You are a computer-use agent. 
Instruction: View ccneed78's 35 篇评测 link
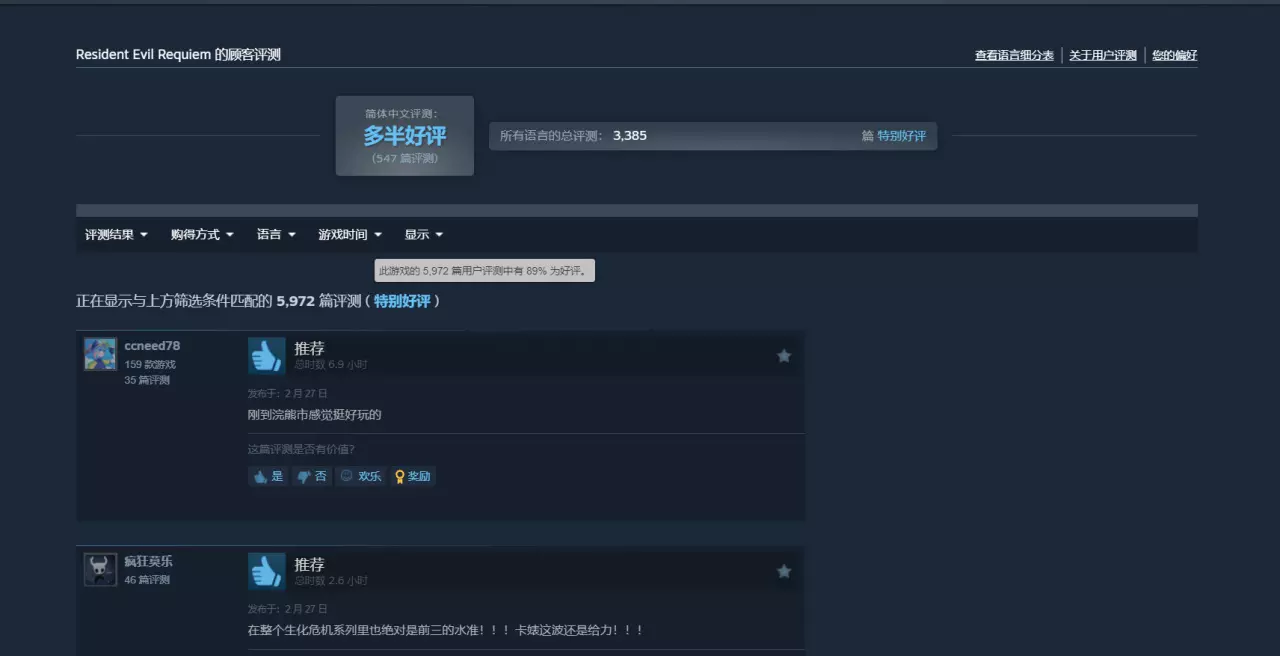pos(147,381)
